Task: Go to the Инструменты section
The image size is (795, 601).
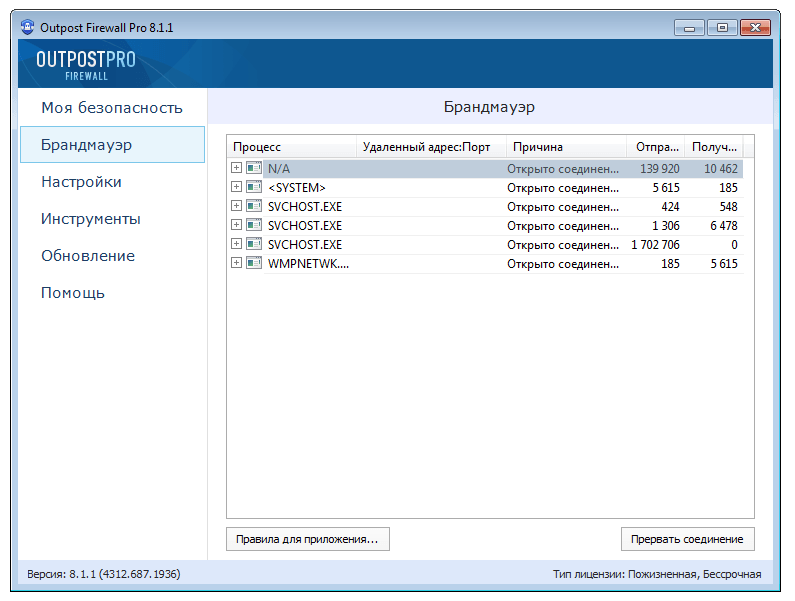Action: (x=112, y=219)
